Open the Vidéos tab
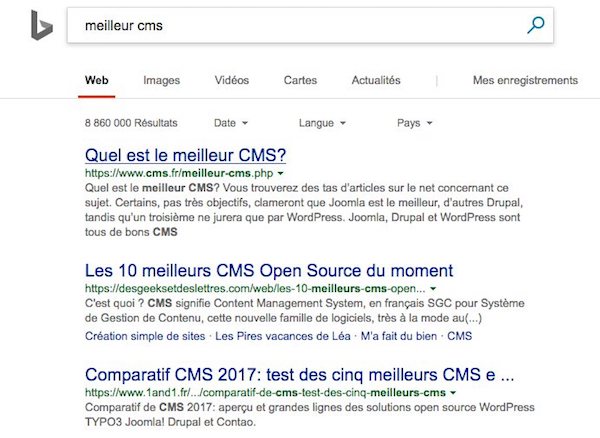Image resolution: width=600 pixels, height=438 pixels. click(232, 80)
